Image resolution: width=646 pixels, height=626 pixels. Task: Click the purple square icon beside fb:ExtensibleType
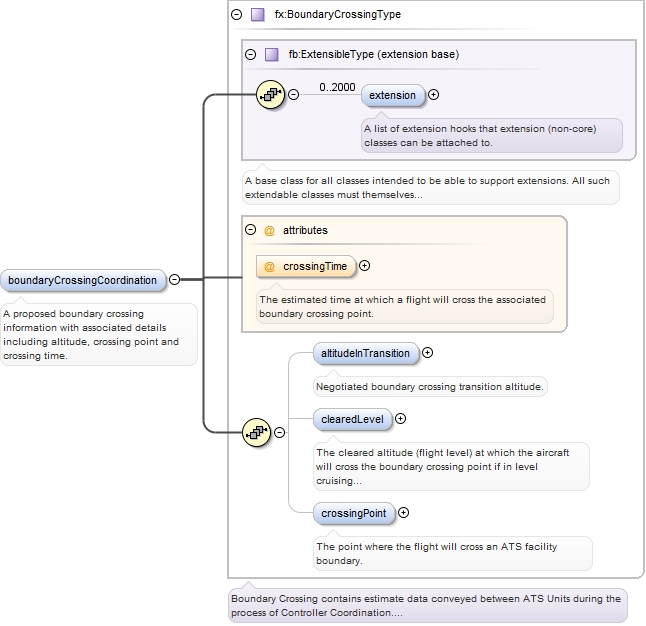(271, 54)
